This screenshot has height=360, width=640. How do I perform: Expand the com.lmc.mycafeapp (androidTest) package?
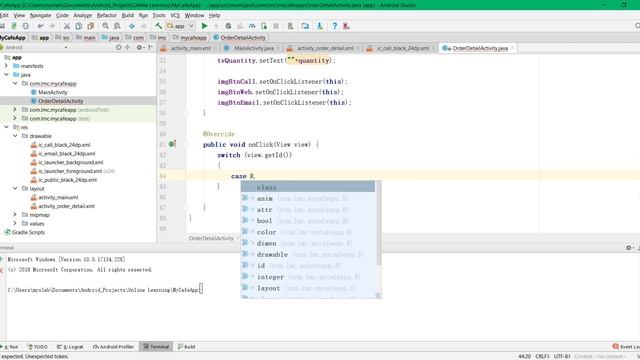[x=15, y=109]
